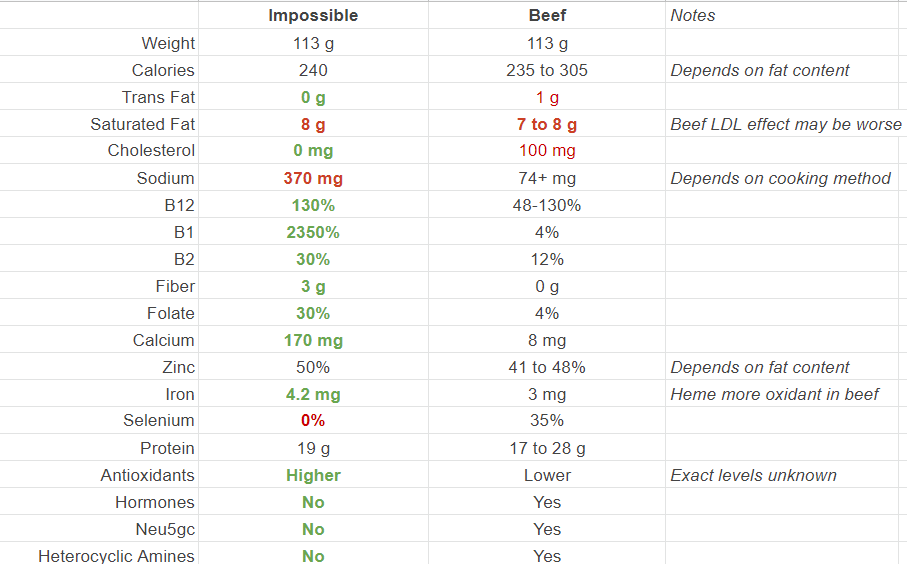Select the Beef cholesterol cell 100 mg
This screenshot has height=564, width=907.
pos(547,150)
